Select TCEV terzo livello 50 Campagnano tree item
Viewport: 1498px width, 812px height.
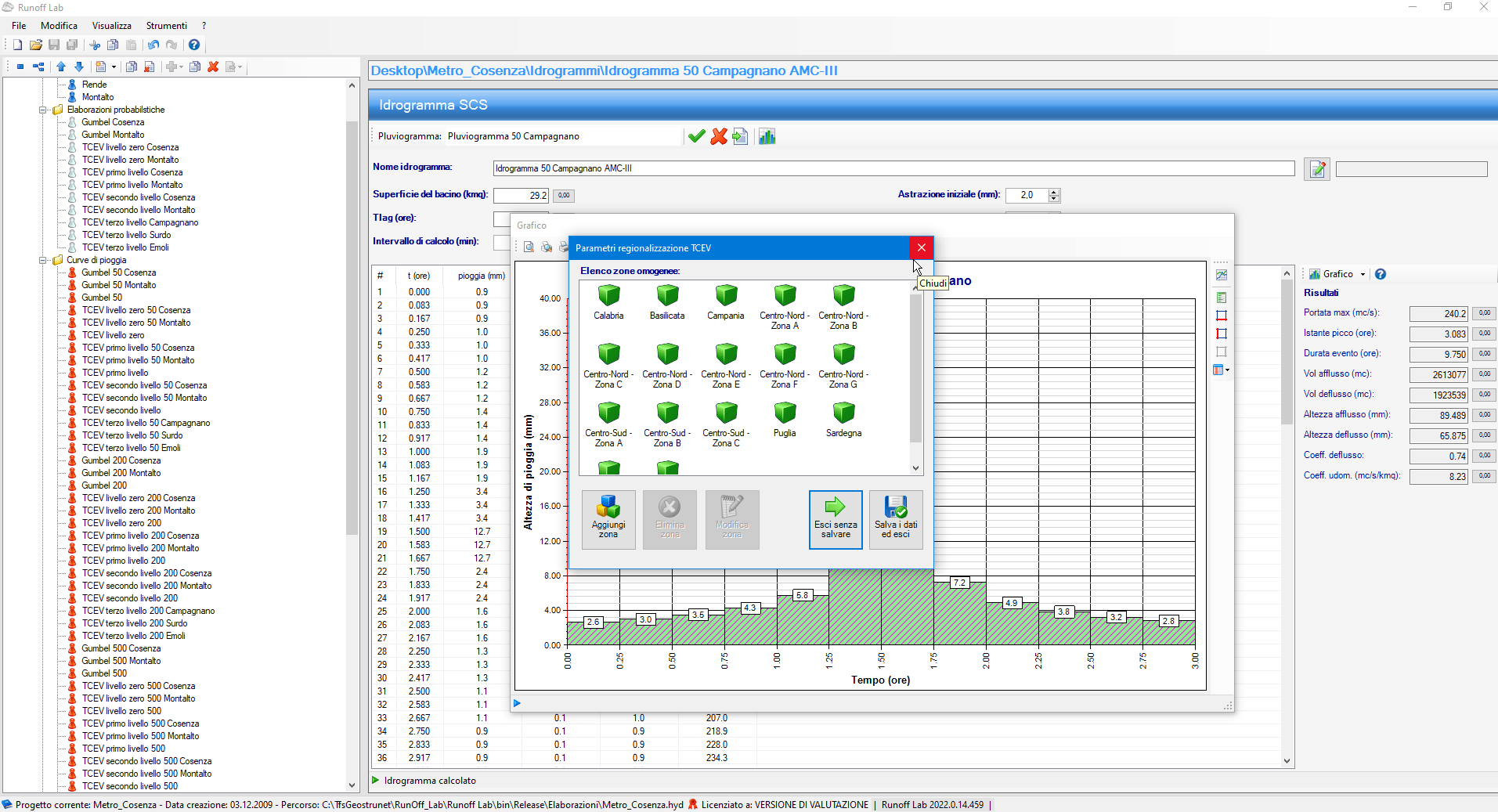point(146,423)
